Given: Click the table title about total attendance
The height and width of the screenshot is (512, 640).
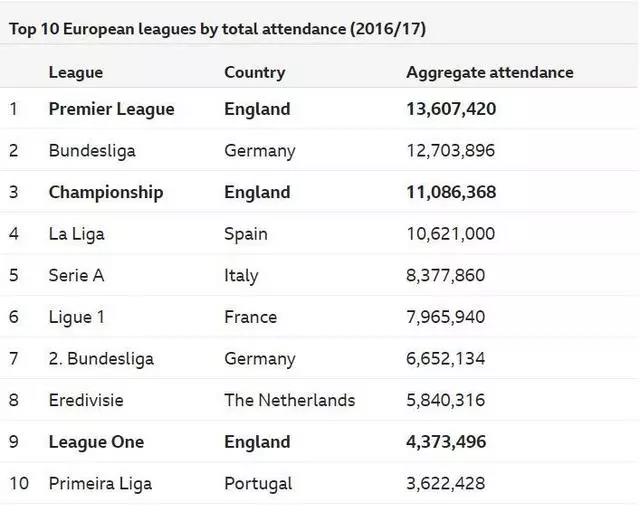Looking at the screenshot, I should click(x=217, y=29).
